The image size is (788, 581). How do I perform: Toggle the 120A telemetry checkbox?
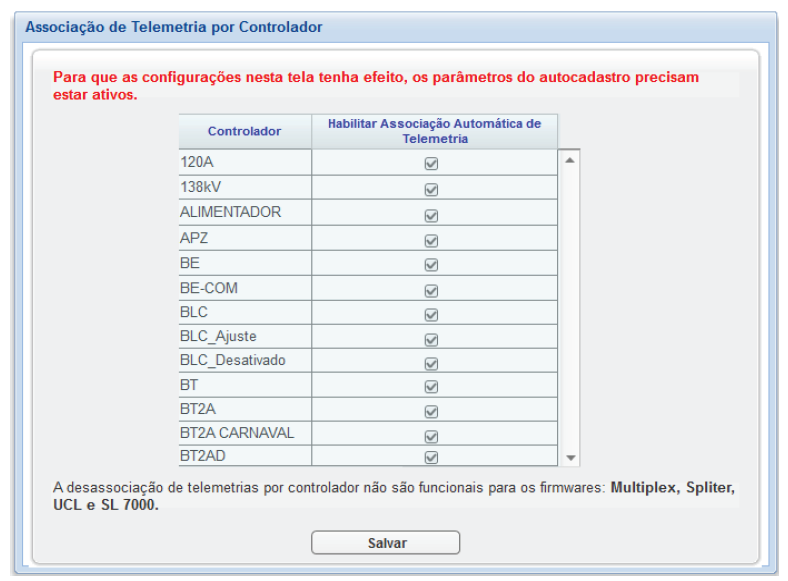[432, 164]
